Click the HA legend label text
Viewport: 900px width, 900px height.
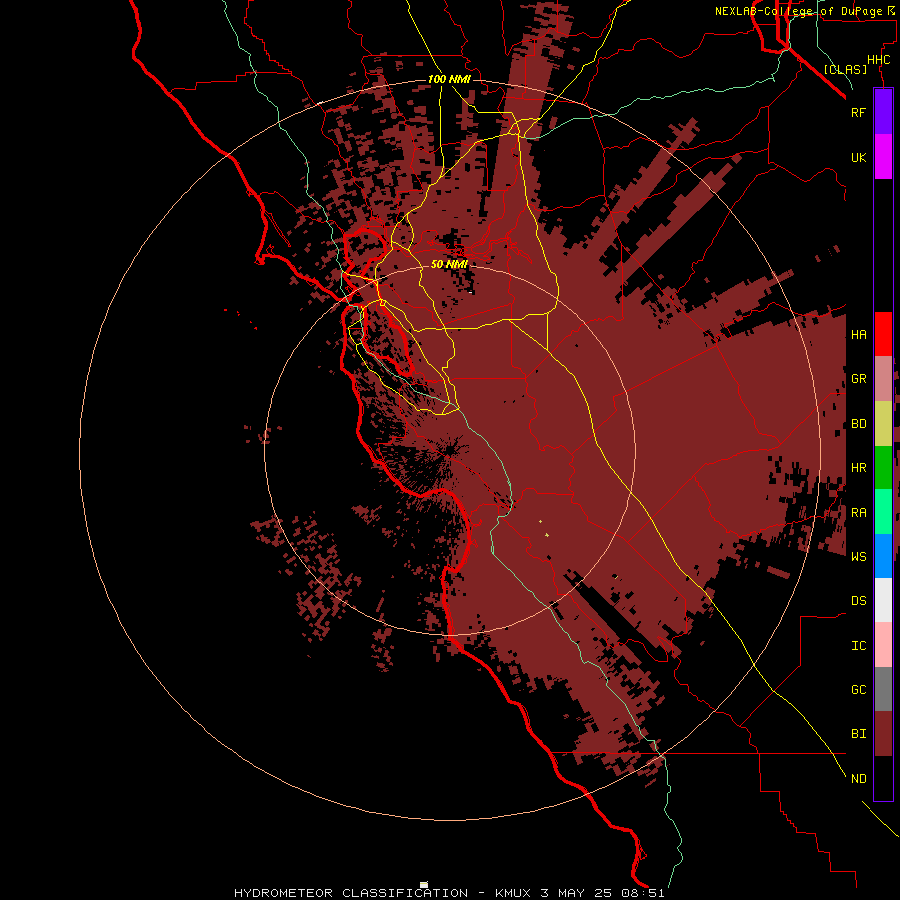click(858, 335)
